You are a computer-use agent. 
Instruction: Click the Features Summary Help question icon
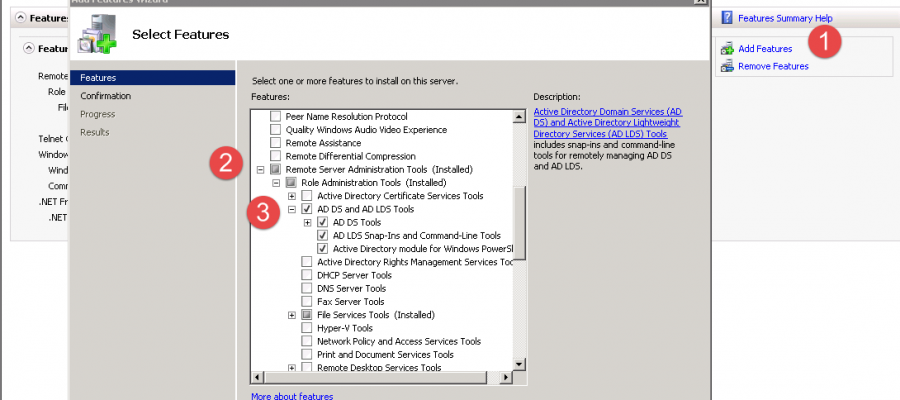coord(727,18)
